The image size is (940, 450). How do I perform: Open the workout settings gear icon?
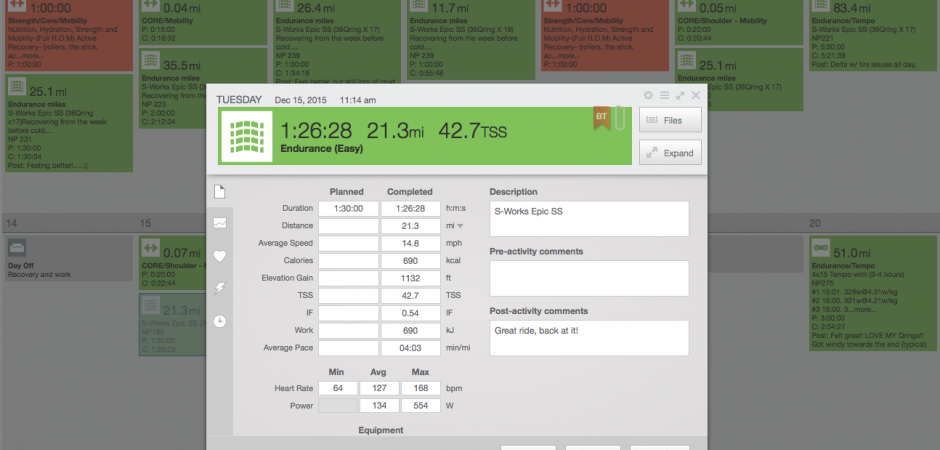pos(648,95)
